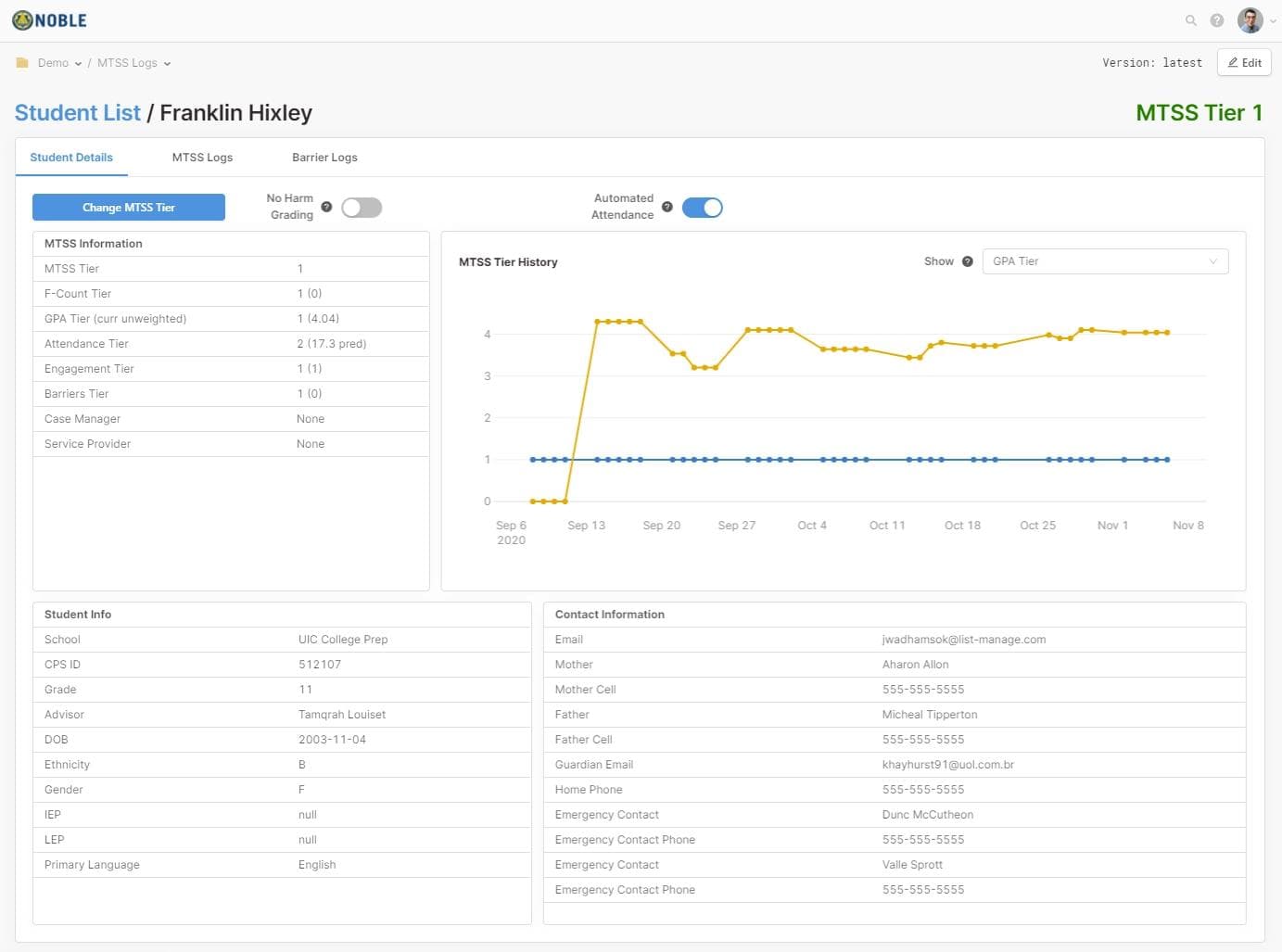
Task: Click the help icon next to Show
Action: coord(968,261)
